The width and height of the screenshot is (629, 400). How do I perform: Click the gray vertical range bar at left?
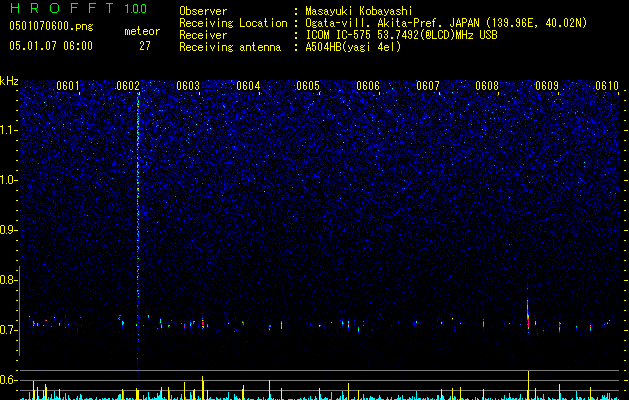[20, 311]
